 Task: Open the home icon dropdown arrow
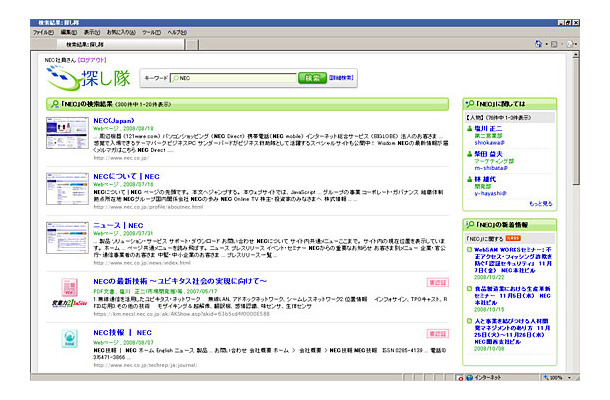546,44
